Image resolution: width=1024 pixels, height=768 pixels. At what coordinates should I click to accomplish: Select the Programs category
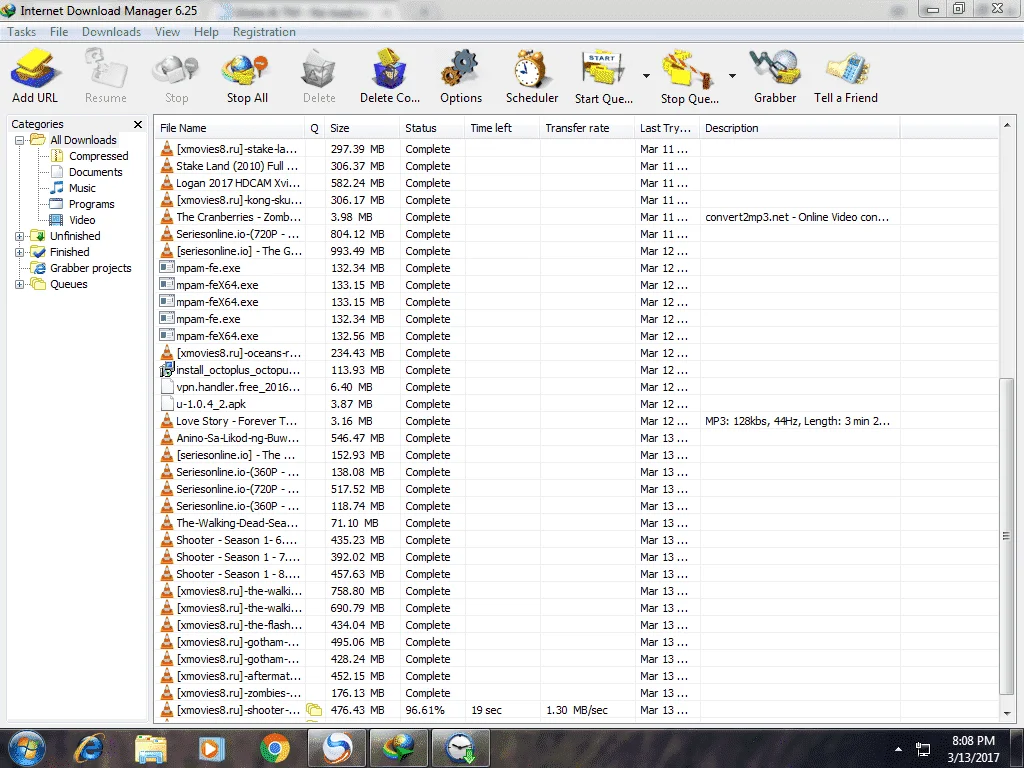coord(91,204)
